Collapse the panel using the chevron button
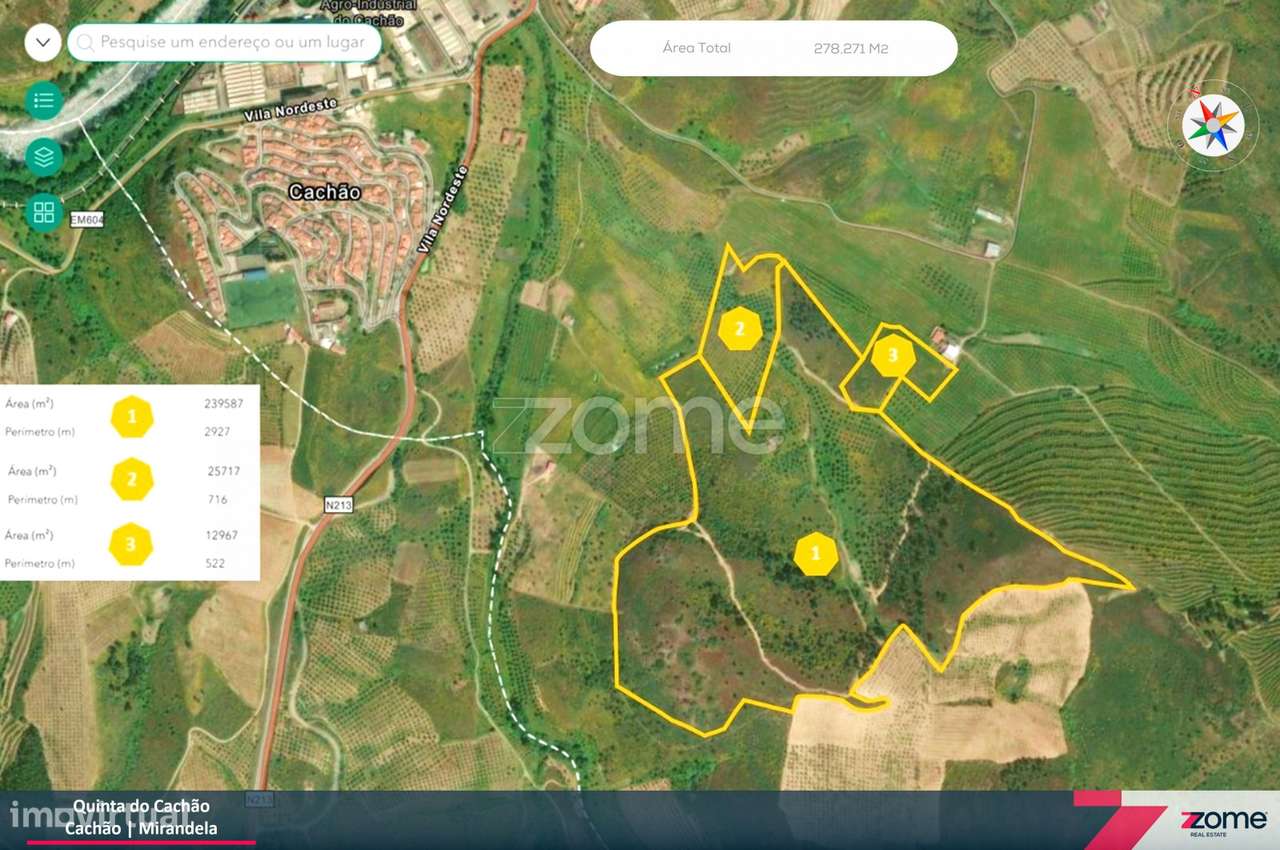The image size is (1280, 850). tap(42, 43)
